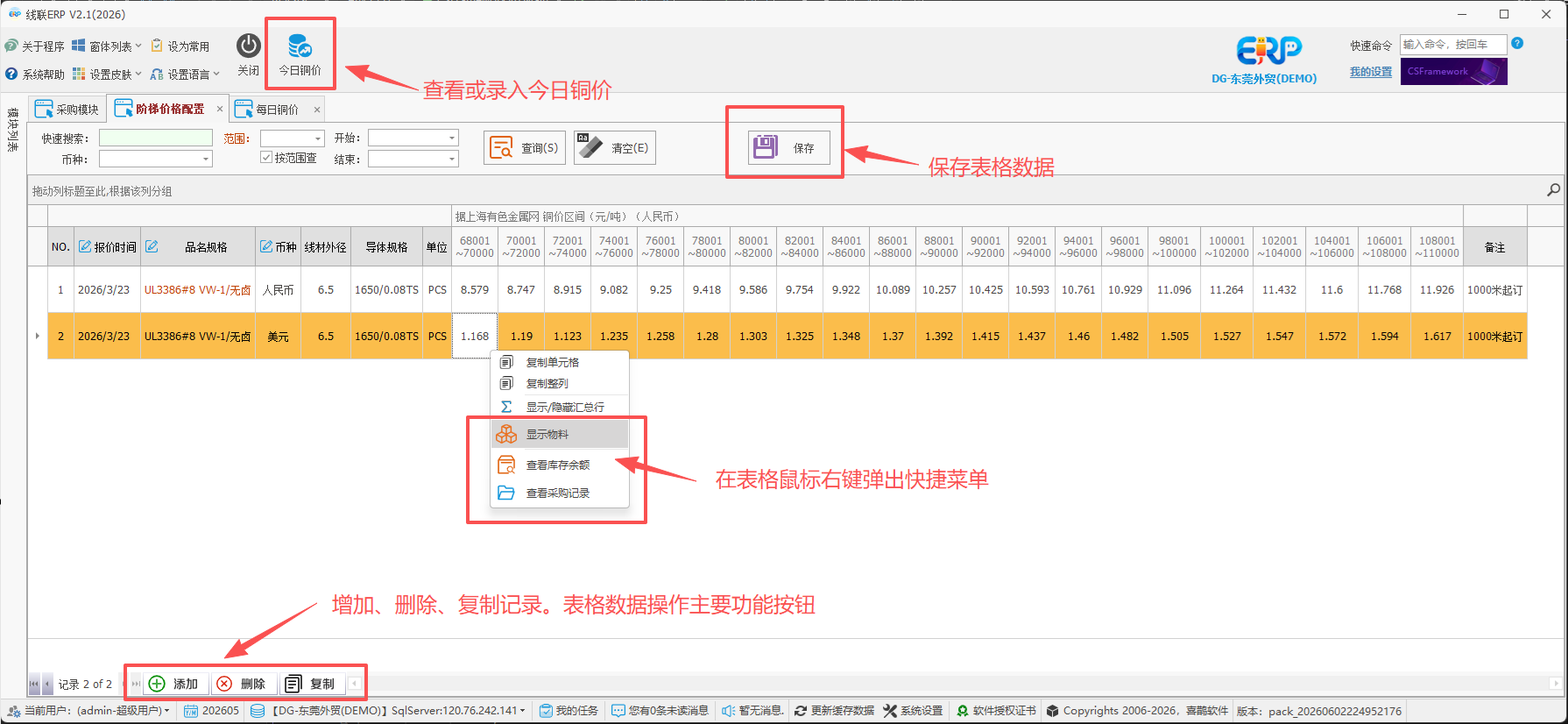This screenshot has height=724, width=1568.
Task: Open 我的任务 in status bar
Action: [x=569, y=711]
